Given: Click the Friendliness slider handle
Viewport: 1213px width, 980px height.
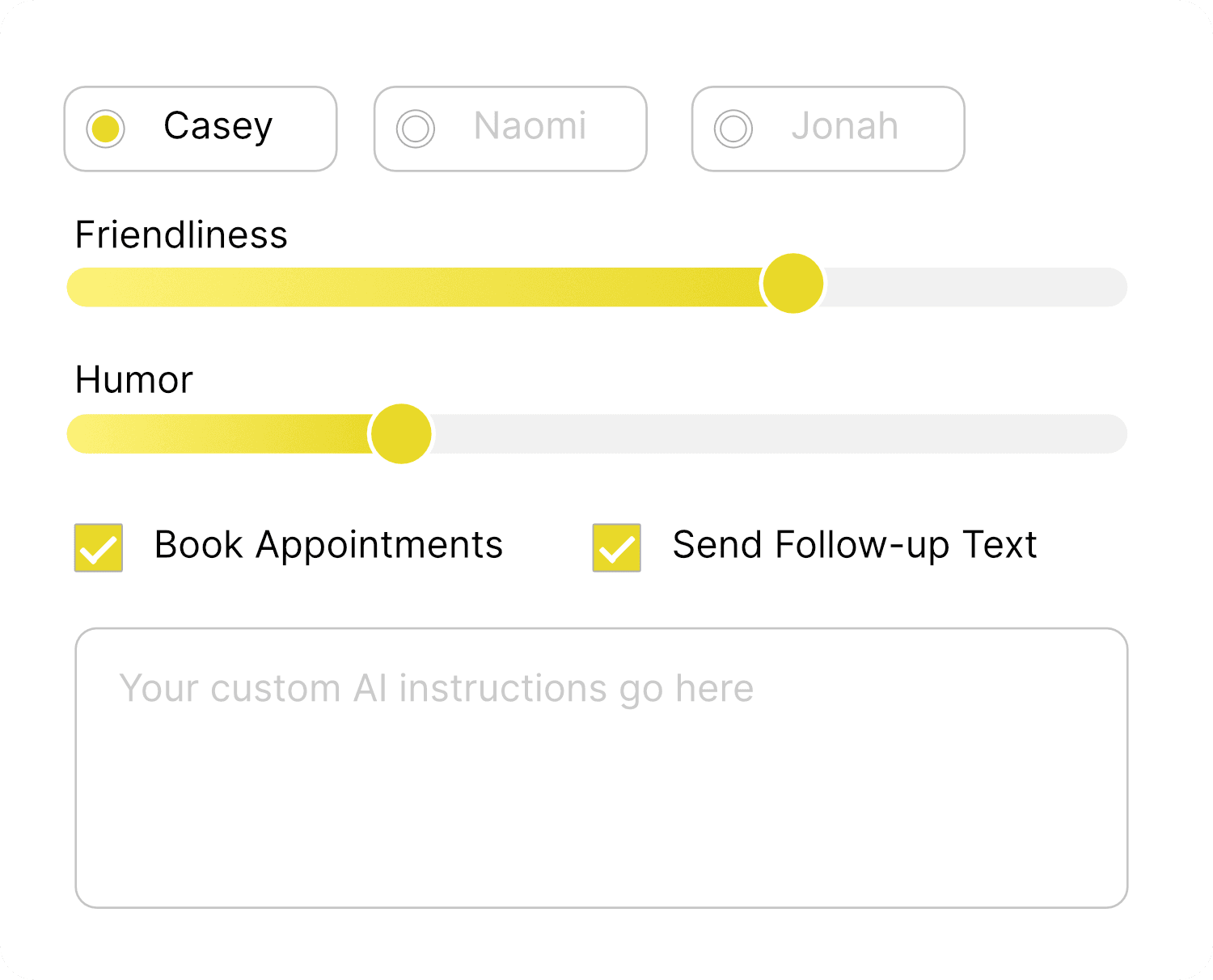Looking at the screenshot, I should click(792, 283).
